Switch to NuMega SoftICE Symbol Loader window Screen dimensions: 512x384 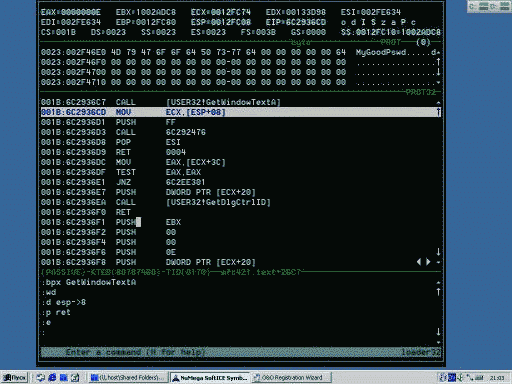pos(210,377)
